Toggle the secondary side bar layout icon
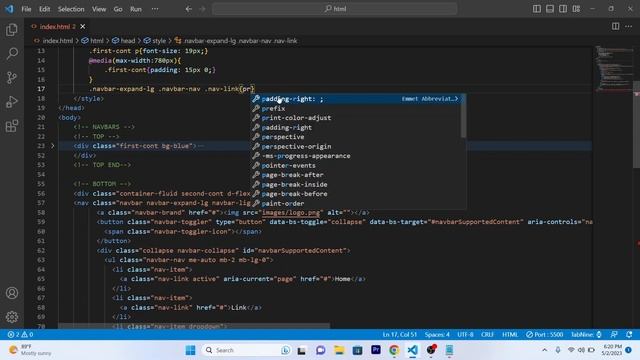Image resolution: width=640 pixels, height=360 pixels. click(563, 9)
